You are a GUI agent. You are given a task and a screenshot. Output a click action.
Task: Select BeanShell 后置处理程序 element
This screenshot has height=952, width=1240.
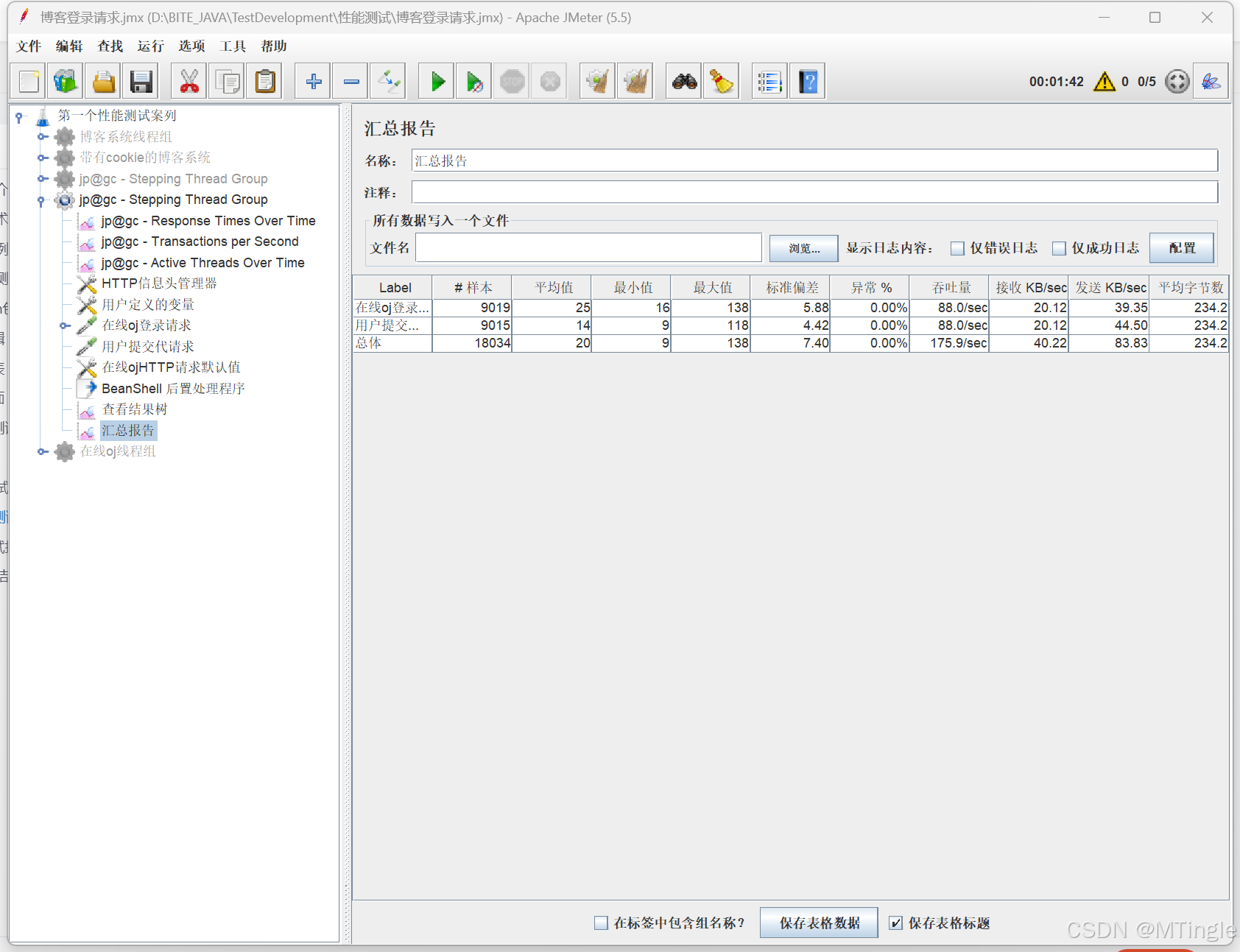pos(173,389)
